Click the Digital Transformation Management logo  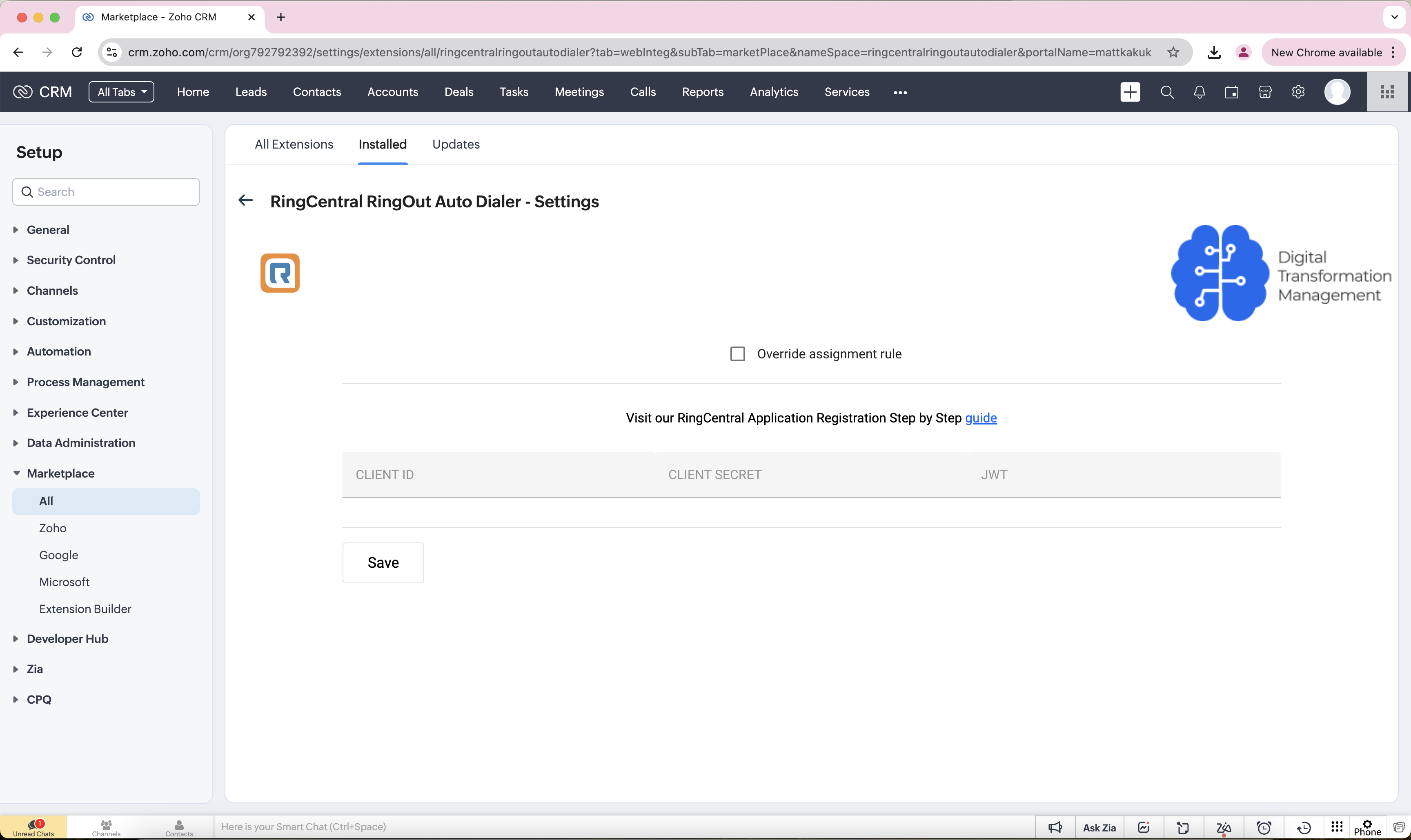click(1281, 273)
